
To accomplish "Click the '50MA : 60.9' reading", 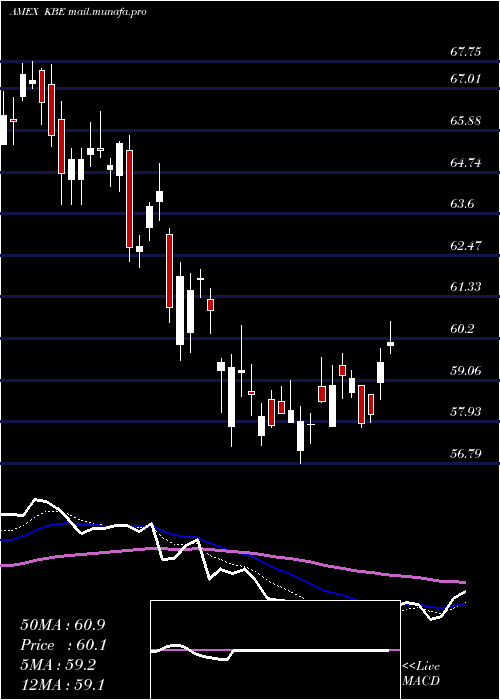I will click(63, 625).
